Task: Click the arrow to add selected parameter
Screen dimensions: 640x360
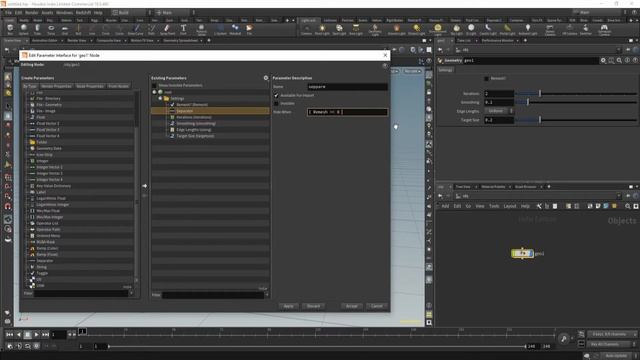Action: pyautogui.click(x=144, y=186)
